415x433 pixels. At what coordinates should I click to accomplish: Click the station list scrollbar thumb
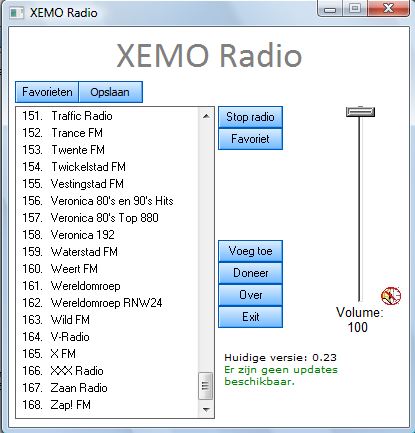coord(205,386)
